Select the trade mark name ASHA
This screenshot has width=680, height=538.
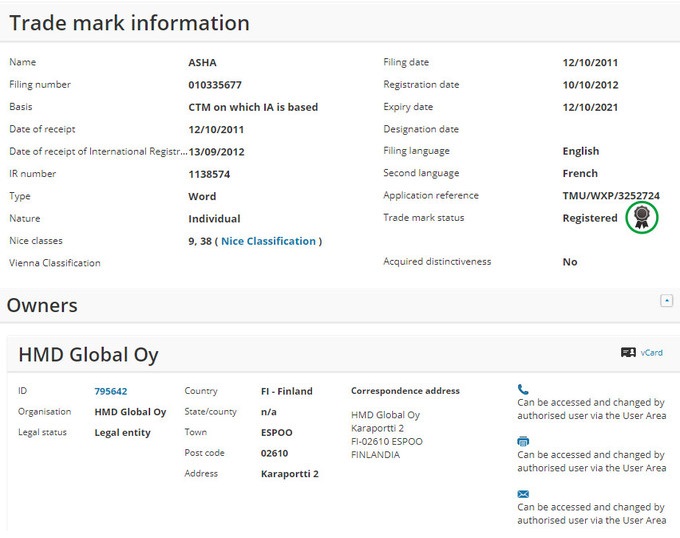click(202, 62)
